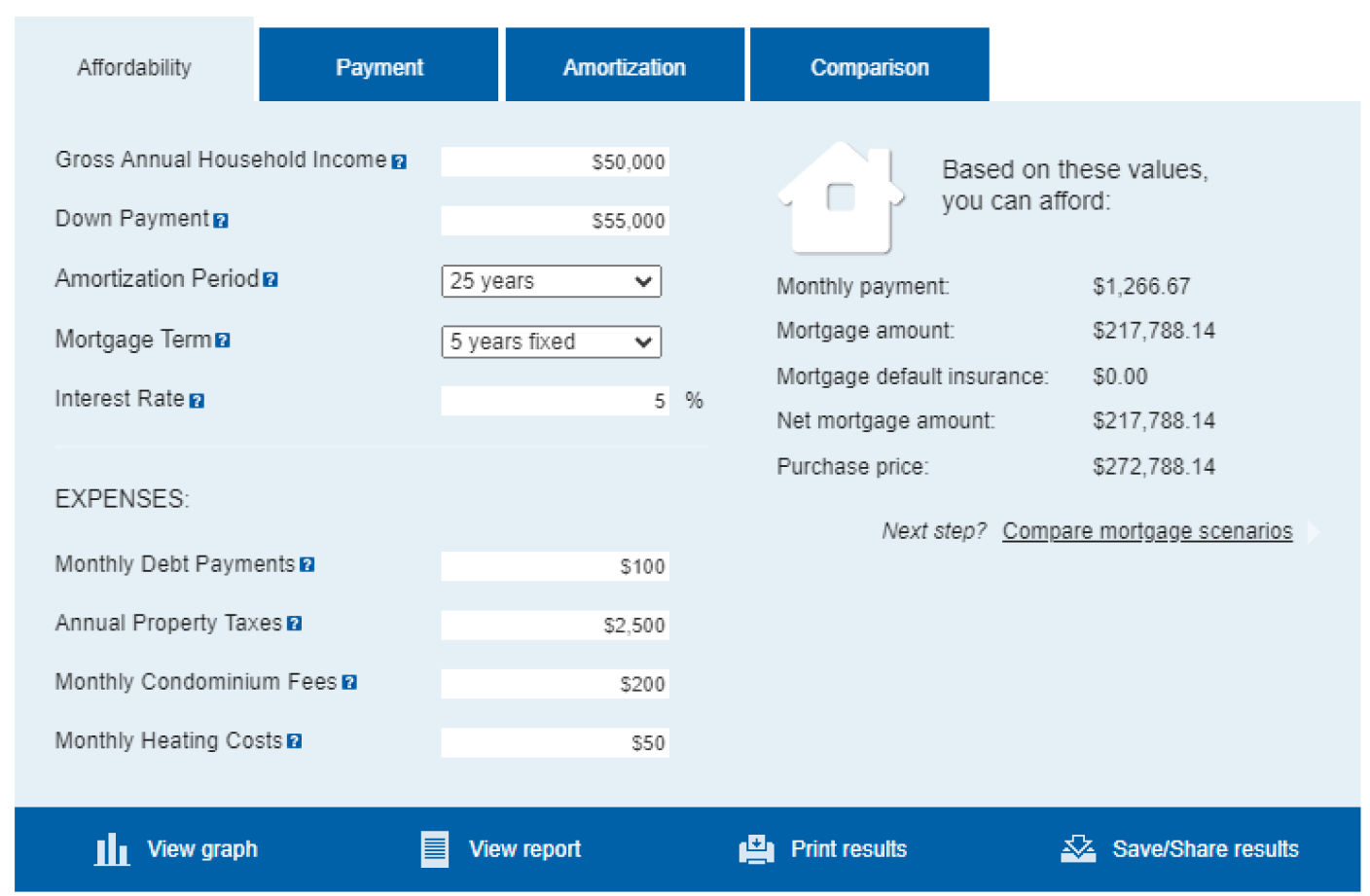
Task: Click the Compare mortgage scenarios link
Action: coord(1147,531)
